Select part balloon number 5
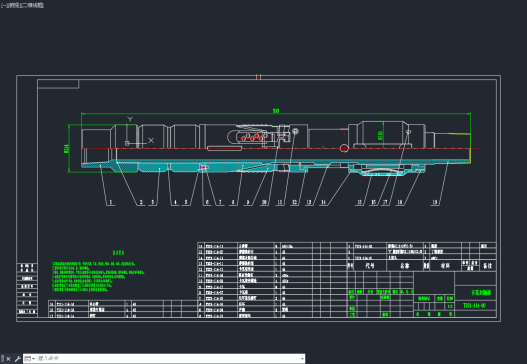This screenshot has height=364, width=527. point(186,202)
